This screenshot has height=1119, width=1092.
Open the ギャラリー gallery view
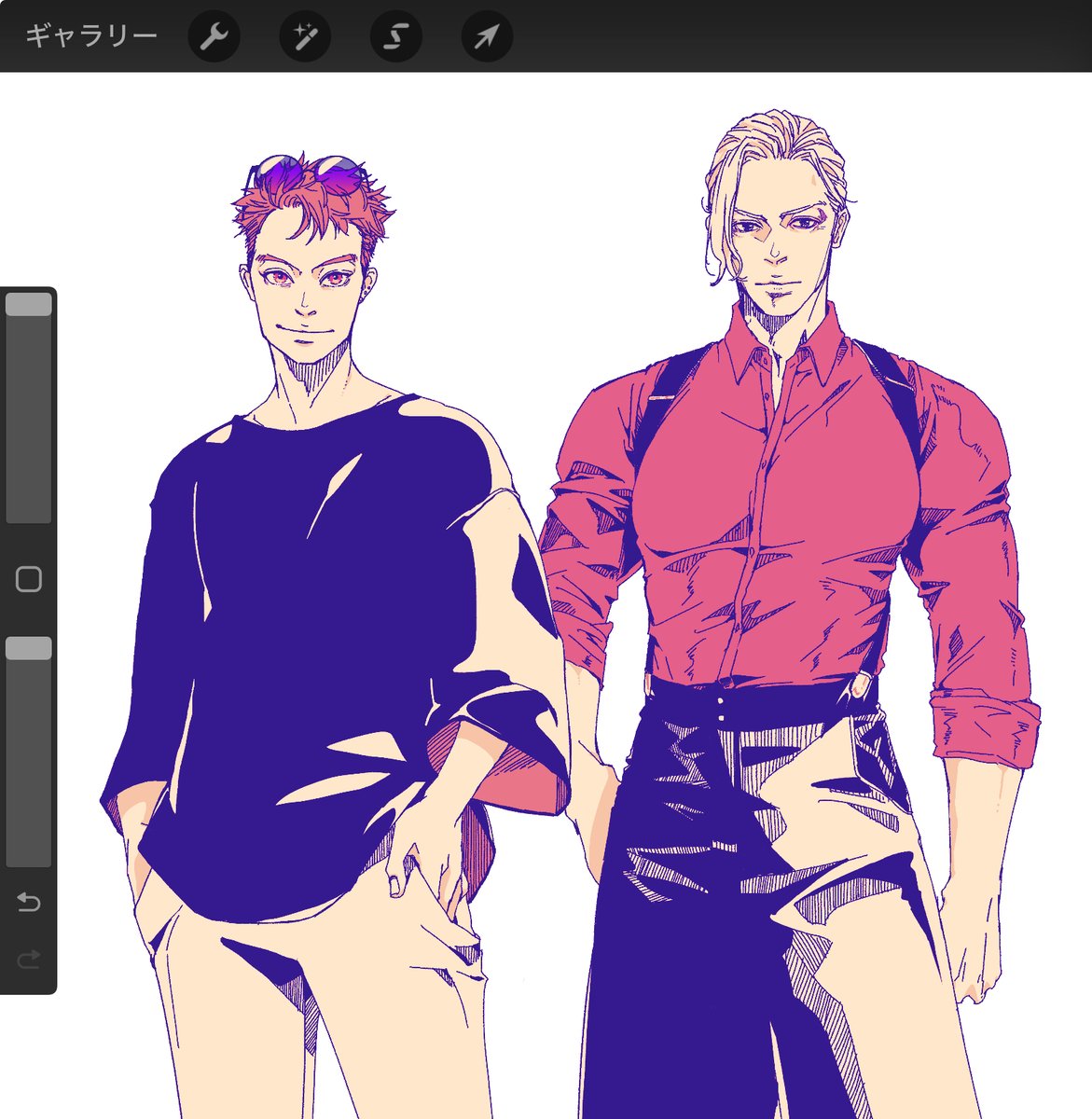pyautogui.click(x=90, y=36)
